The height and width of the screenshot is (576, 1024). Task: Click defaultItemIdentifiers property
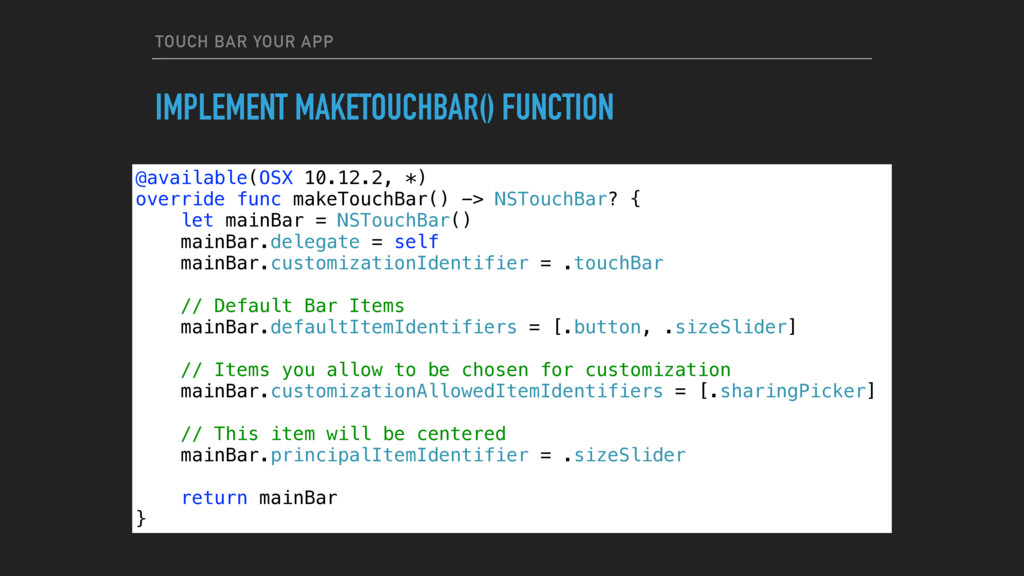pyautogui.click(x=394, y=327)
